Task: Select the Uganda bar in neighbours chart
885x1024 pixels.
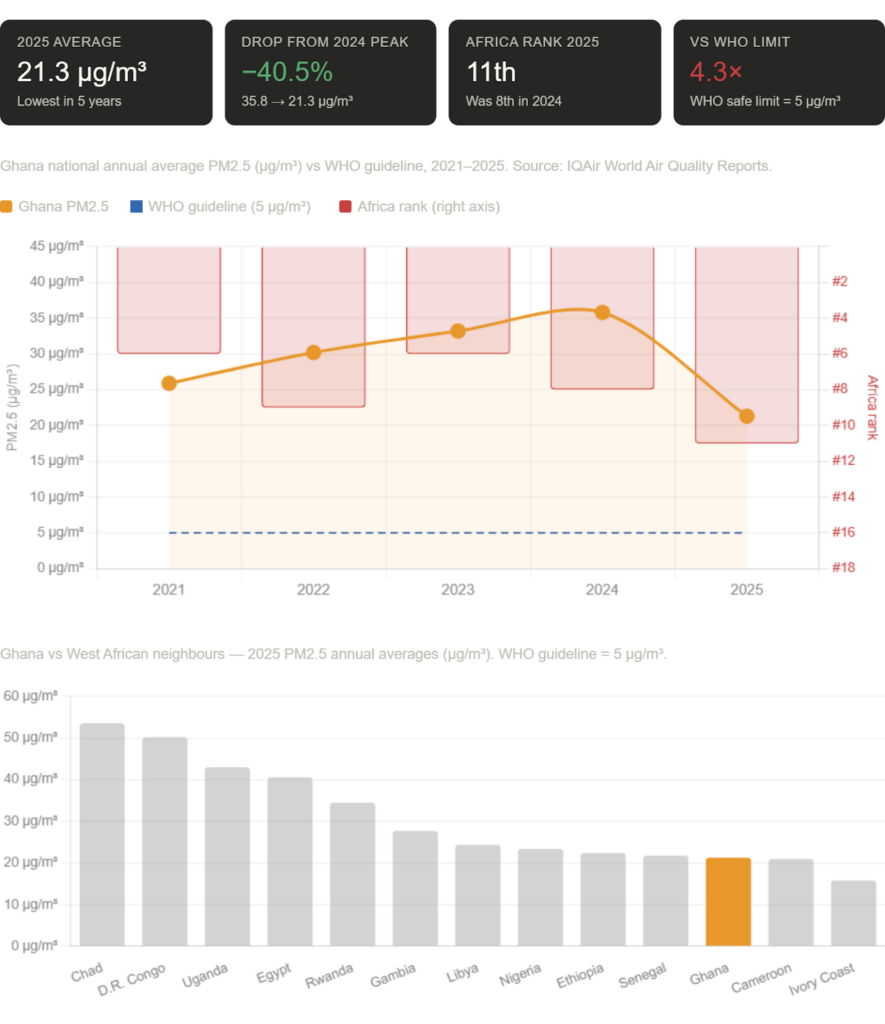Action: pyautogui.click(x=227, y=856)
